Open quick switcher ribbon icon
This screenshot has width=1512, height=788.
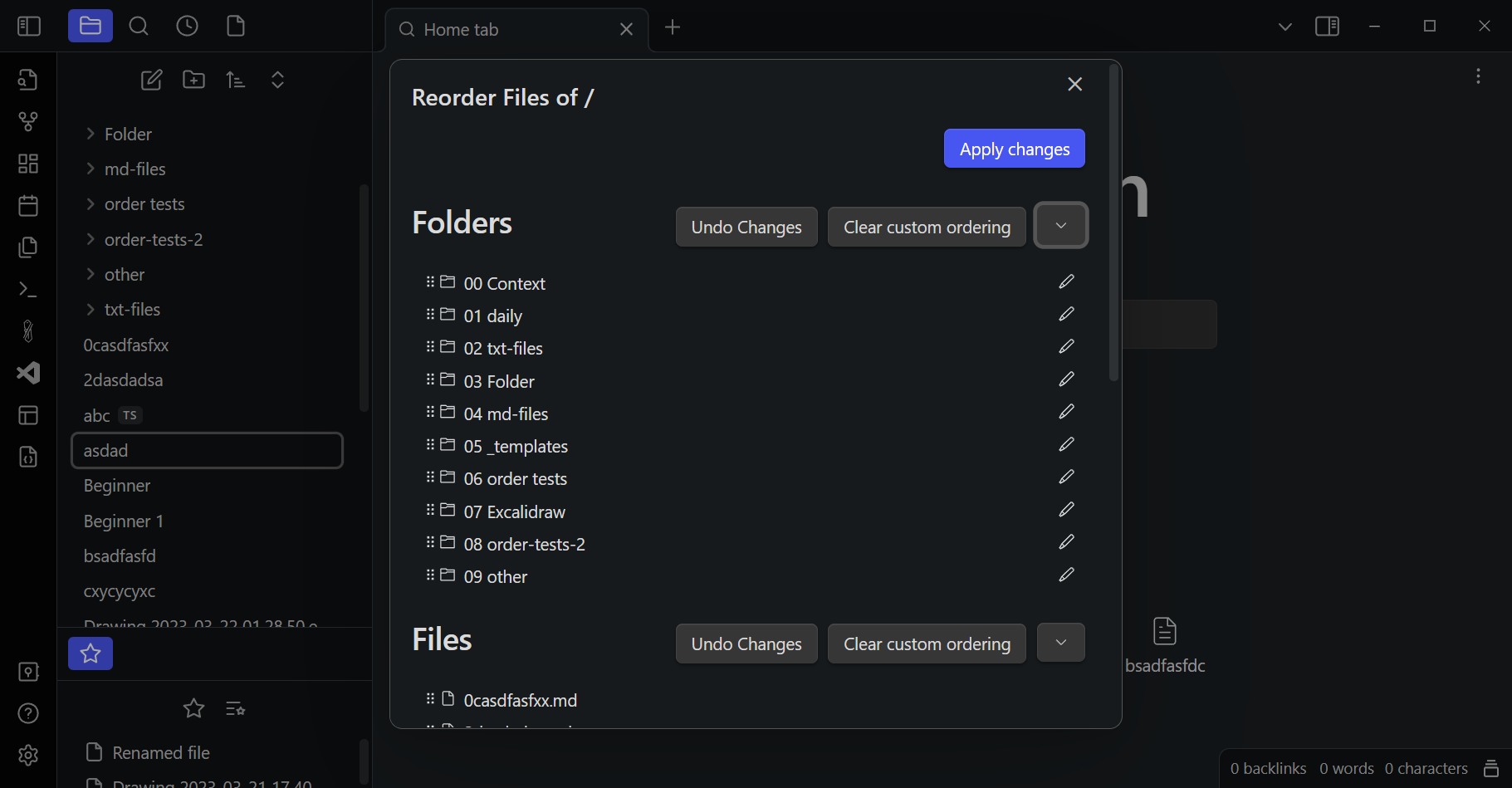click(28, 80)
